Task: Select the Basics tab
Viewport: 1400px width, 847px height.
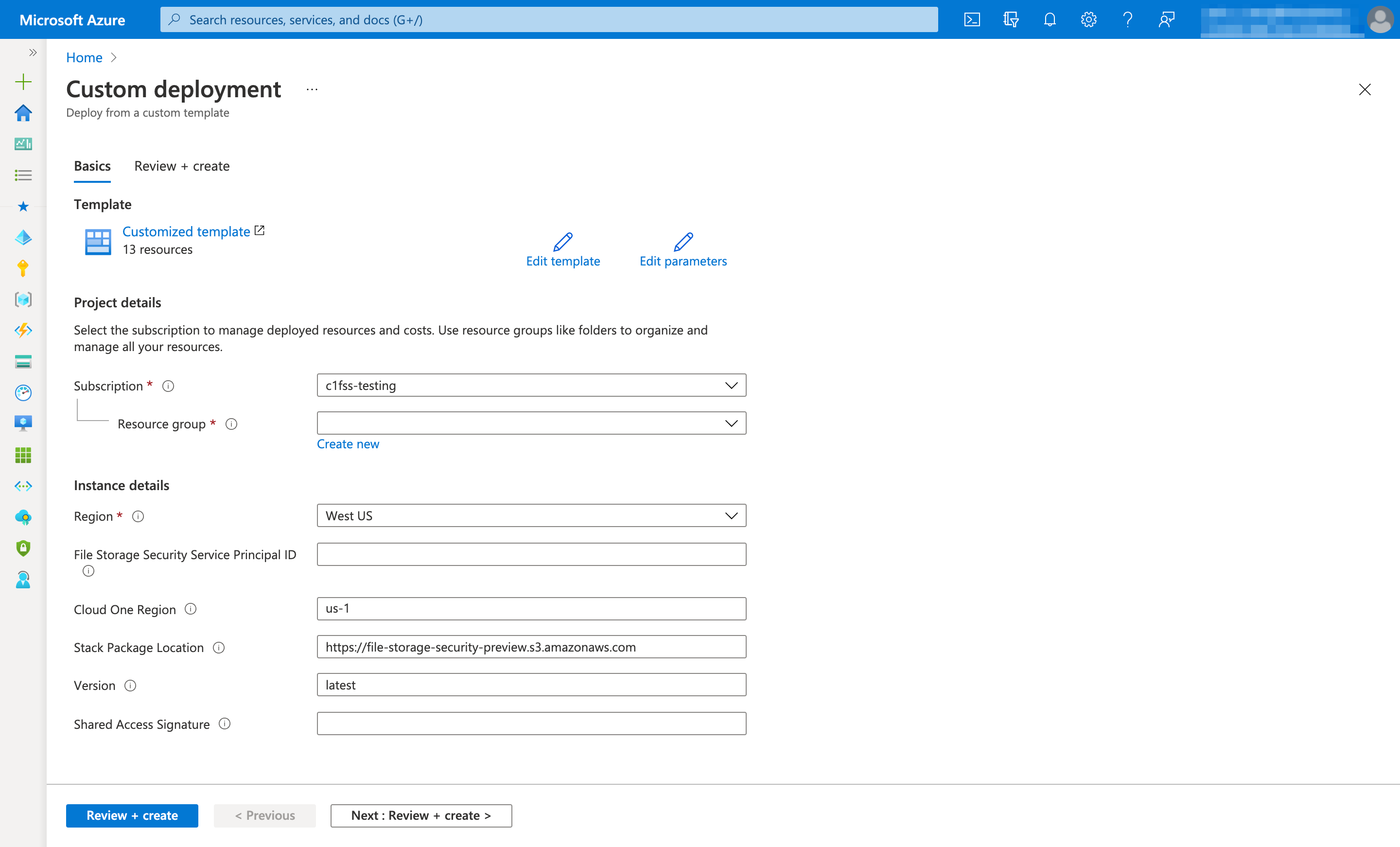Action: pos(92,166)
